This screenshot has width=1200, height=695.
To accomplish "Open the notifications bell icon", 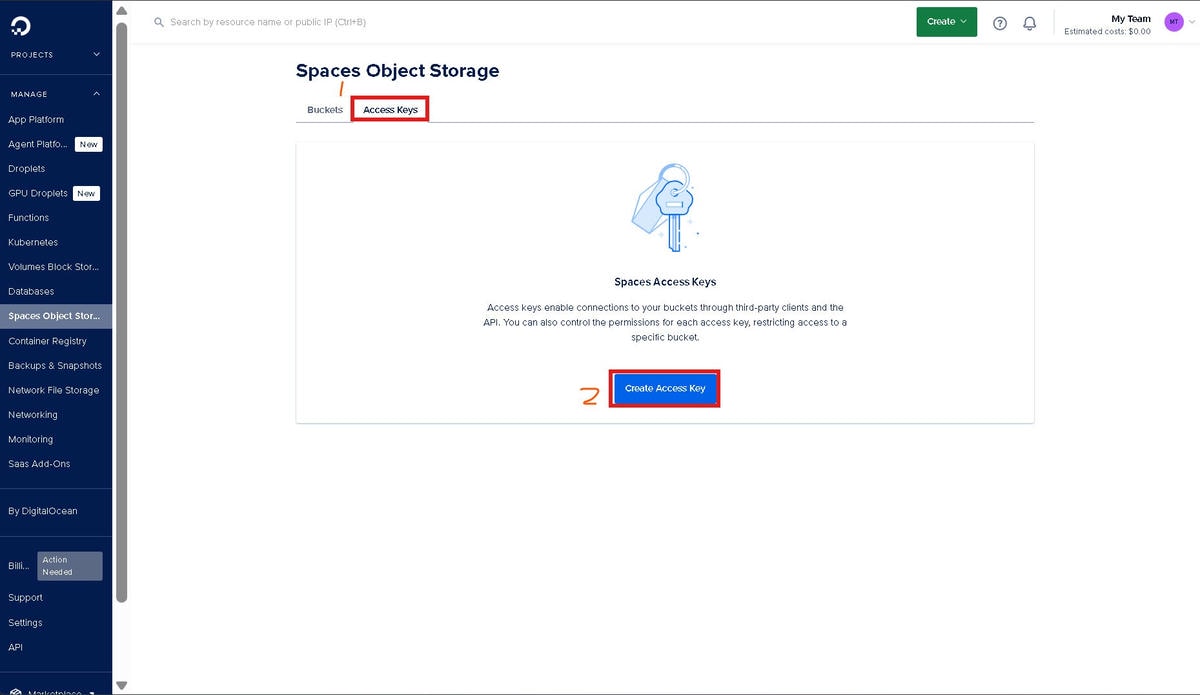I will coord(1029,23).
